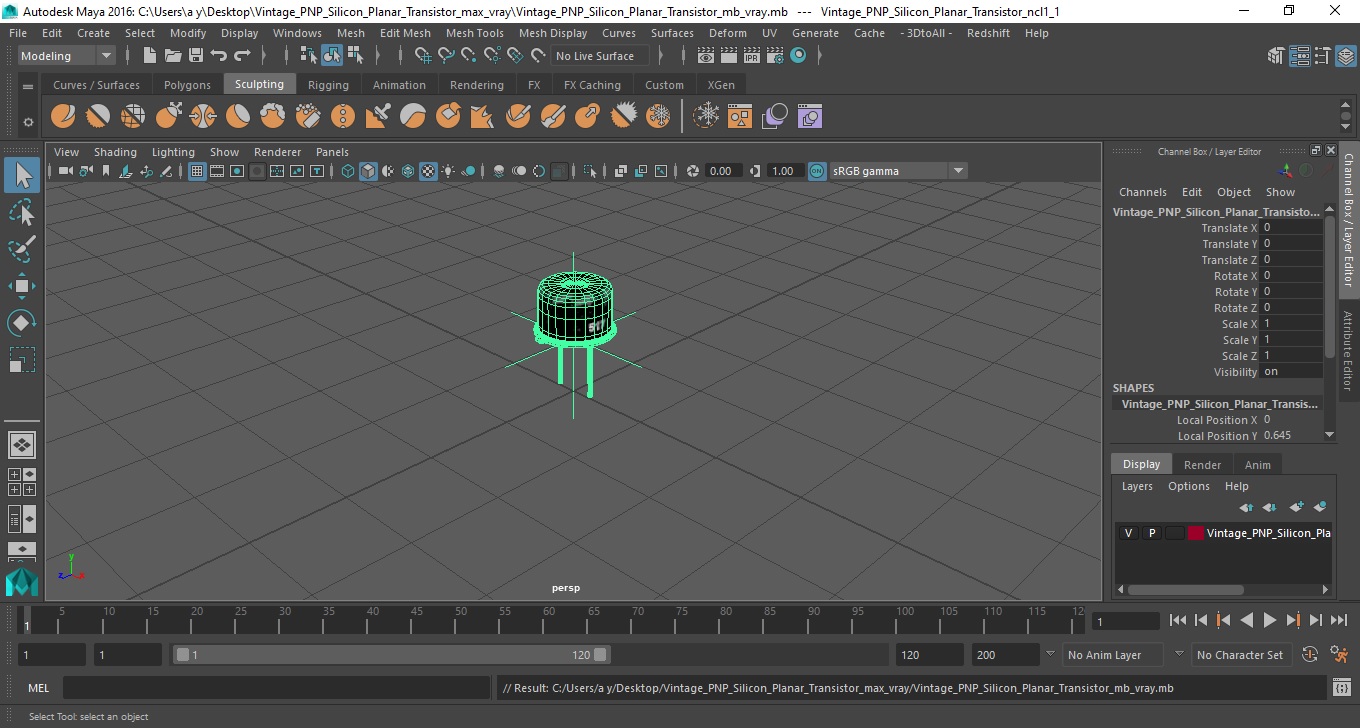
Task: Switch to the Rigging shelf tab
Action: [328, 85]
